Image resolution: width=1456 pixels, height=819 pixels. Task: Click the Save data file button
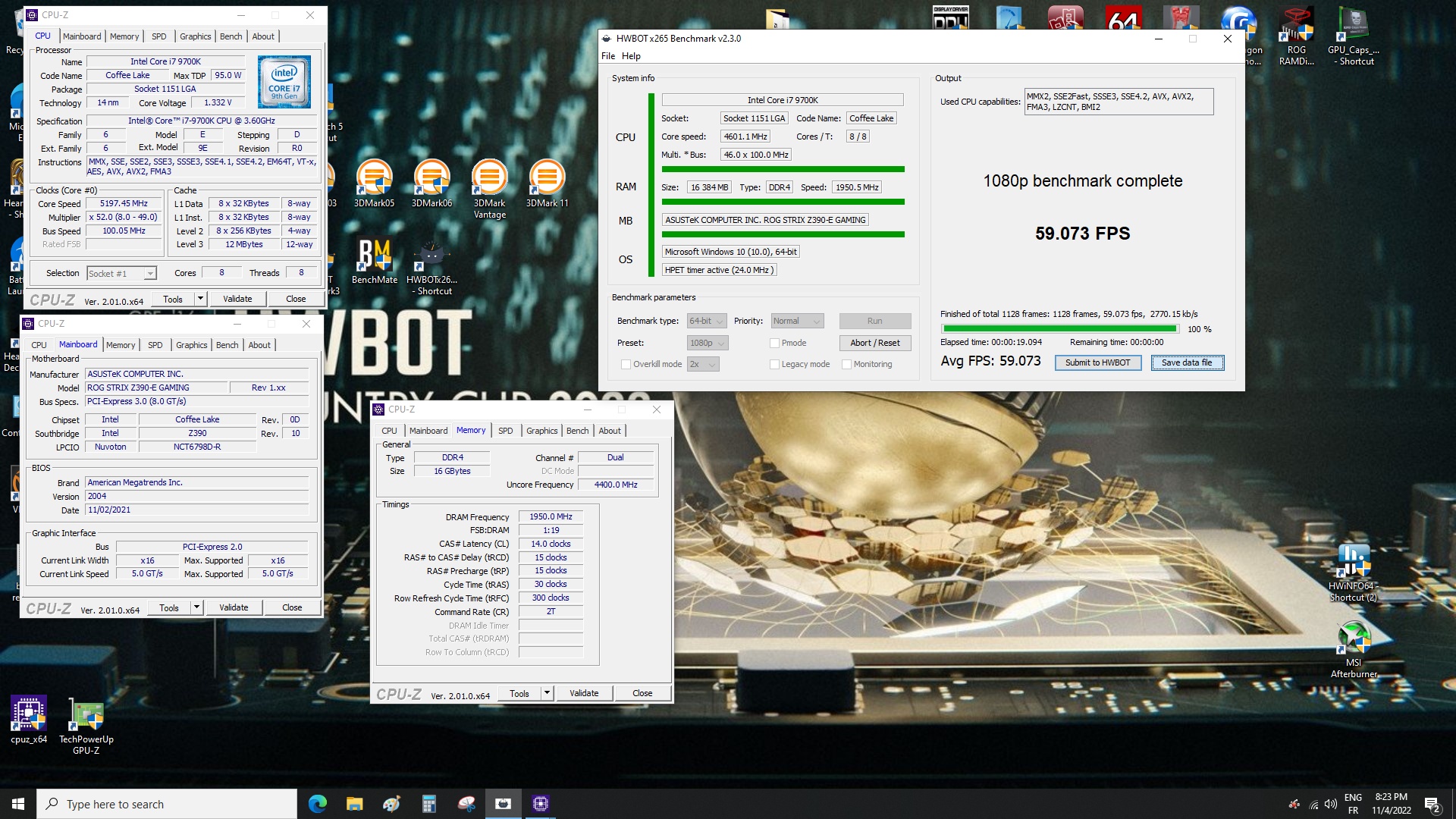1187,362
